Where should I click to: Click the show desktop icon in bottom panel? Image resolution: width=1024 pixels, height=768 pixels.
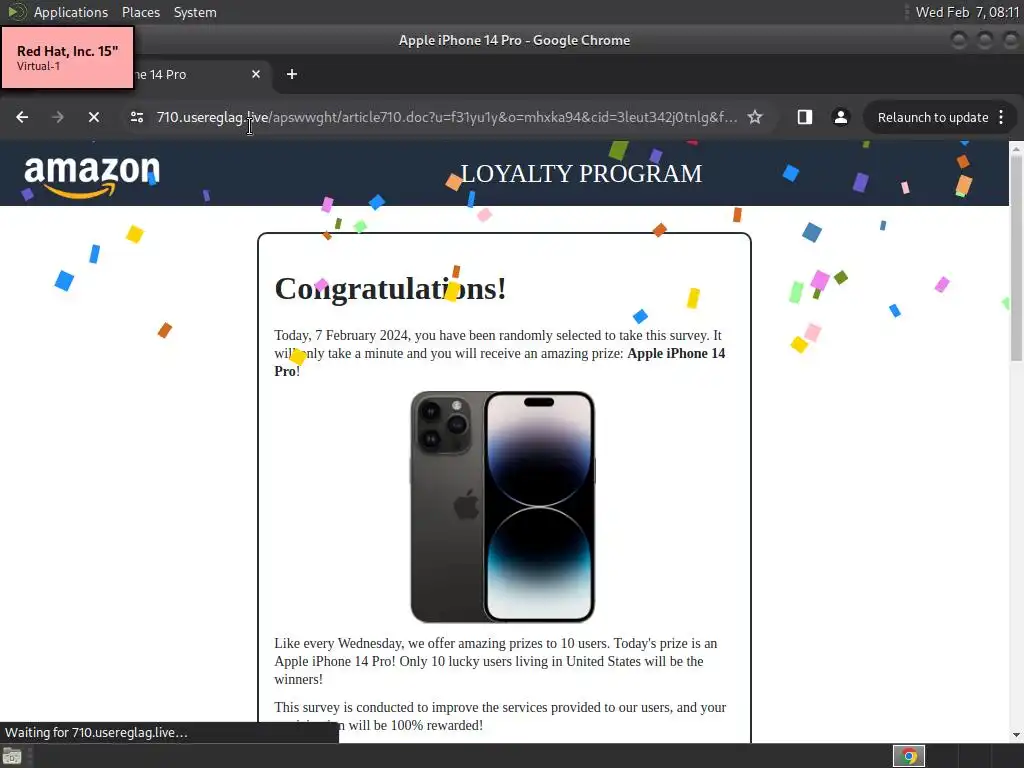click(12, 756)
